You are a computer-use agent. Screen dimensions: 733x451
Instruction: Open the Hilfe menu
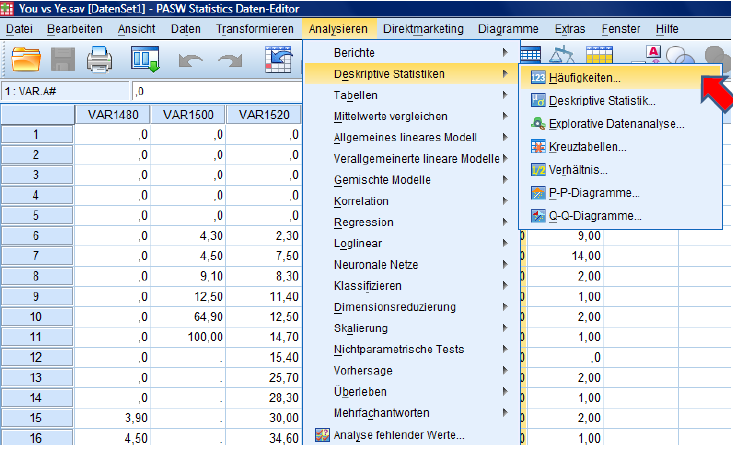coord(667,29)
